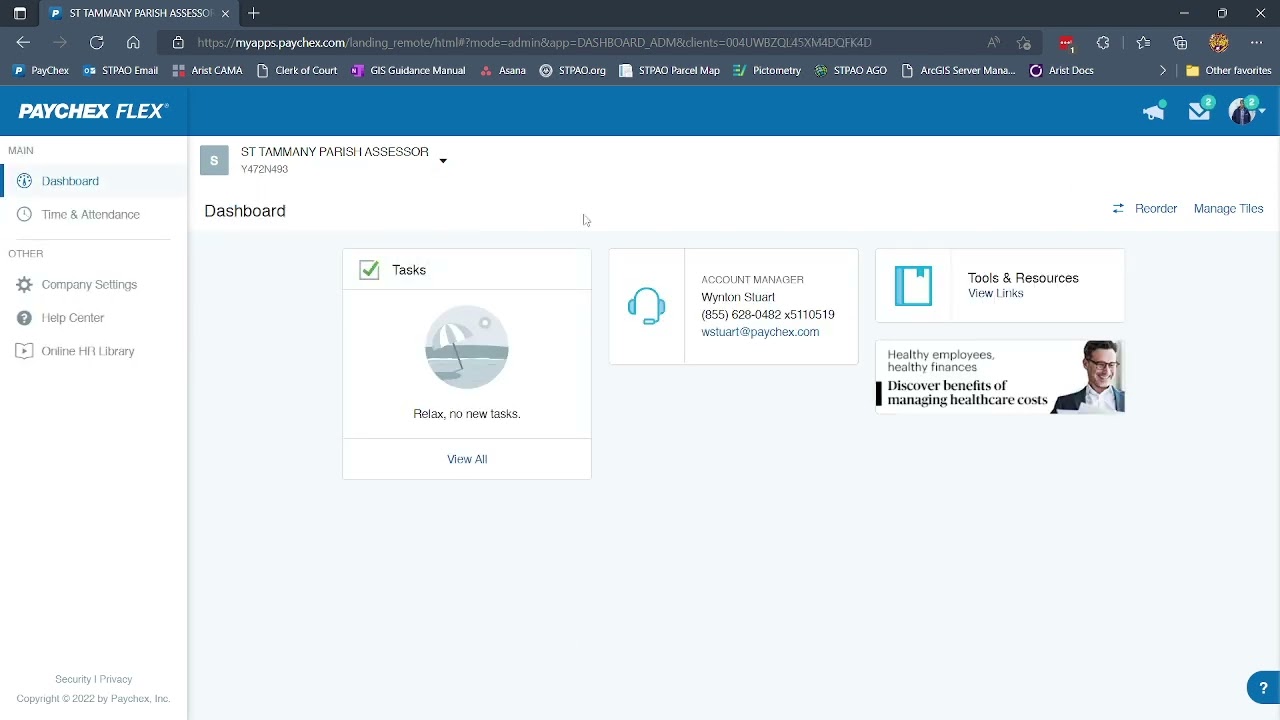Click the Tasks green checkmark icon
1280x720 pixels.
pyautogui.click(x=369, y=270)
